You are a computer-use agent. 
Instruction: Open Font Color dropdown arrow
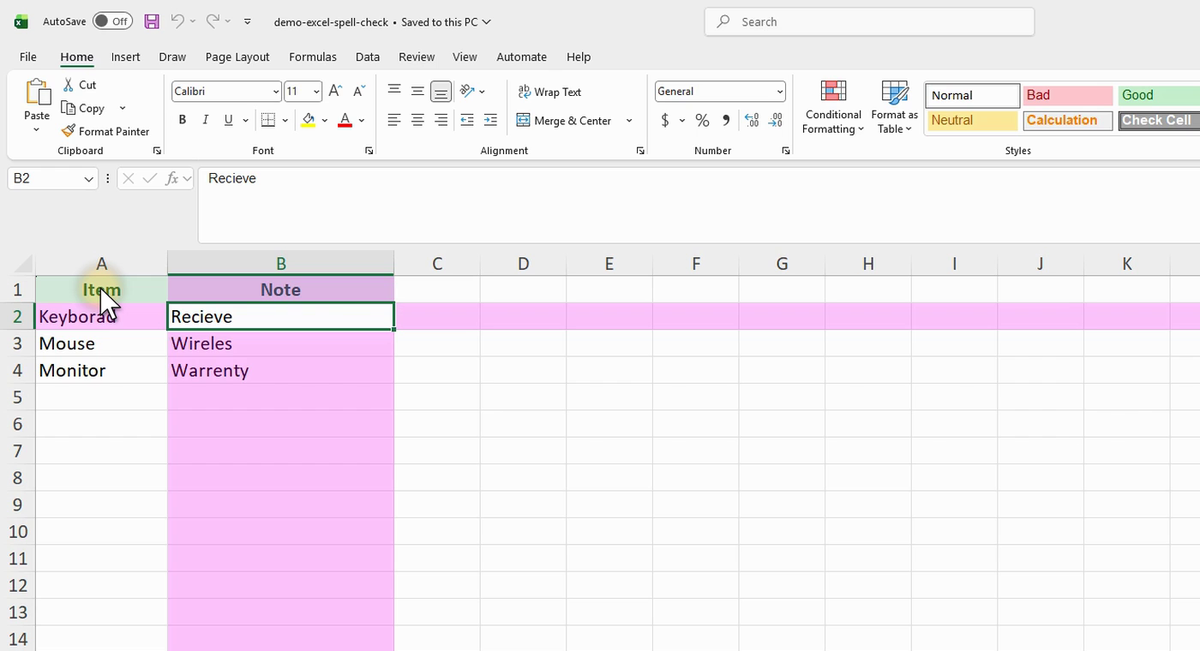(361, 120)
